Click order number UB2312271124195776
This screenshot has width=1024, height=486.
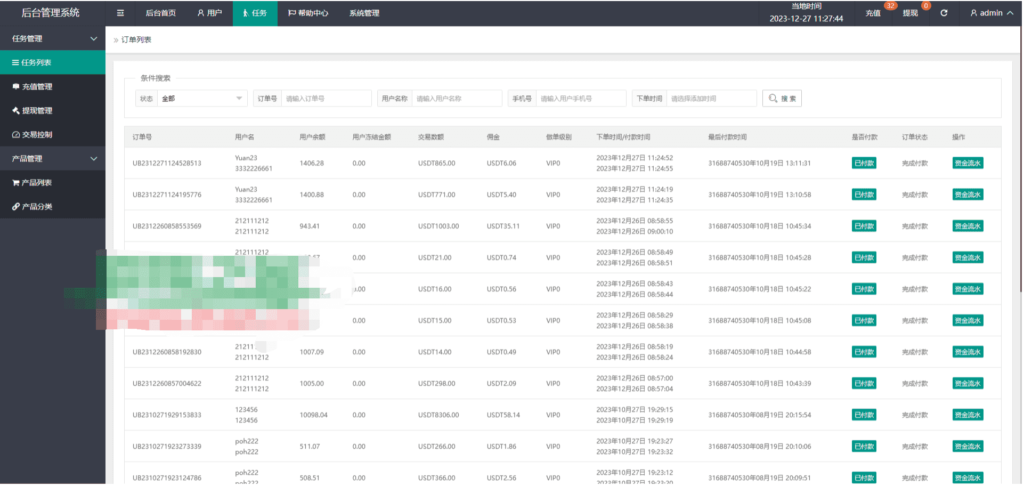(x=167, y=195)
